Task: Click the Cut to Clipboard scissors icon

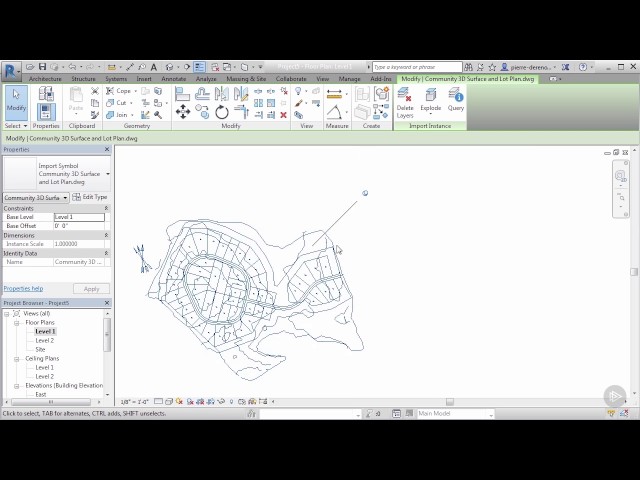Action: 95,91
